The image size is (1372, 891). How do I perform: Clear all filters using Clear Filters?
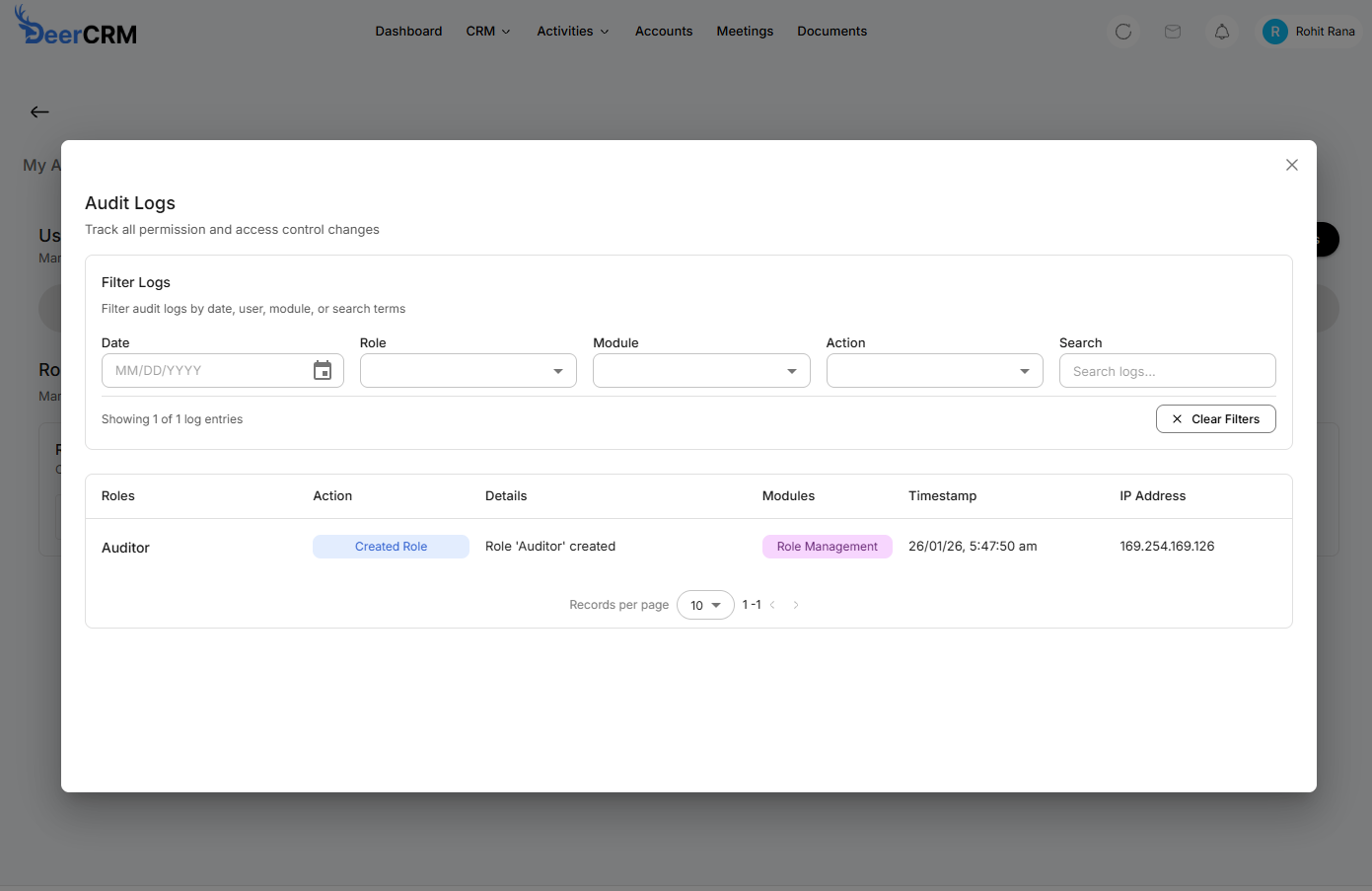(1216, 418)
